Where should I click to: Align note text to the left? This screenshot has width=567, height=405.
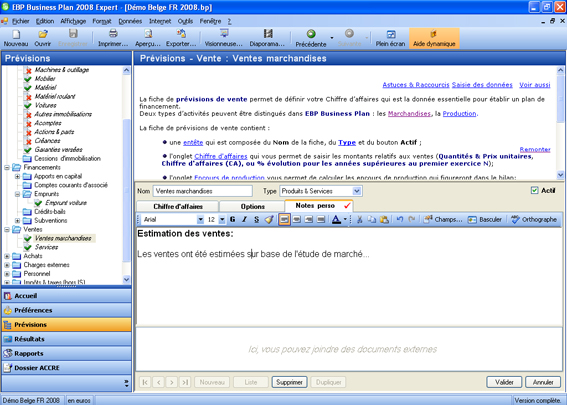284,219
